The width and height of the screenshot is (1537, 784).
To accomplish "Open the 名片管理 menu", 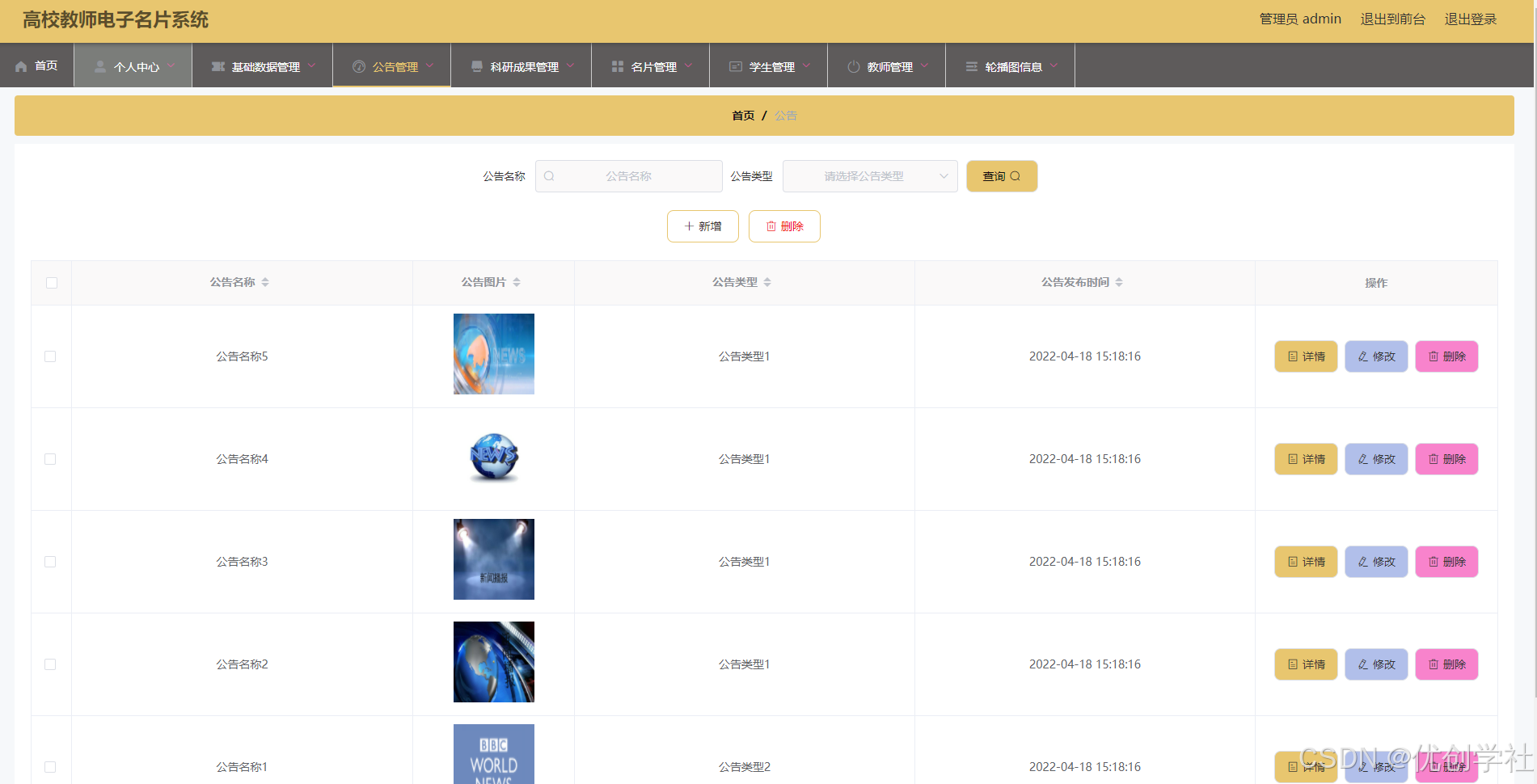I will pyautogui.click(x=651, y=65).
